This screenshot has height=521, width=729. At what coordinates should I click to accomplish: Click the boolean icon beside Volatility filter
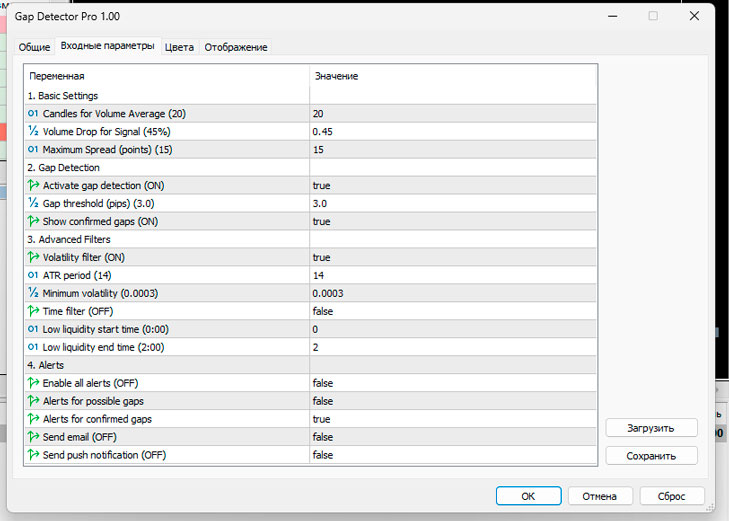pyautogui.click(x=33, y=257)
